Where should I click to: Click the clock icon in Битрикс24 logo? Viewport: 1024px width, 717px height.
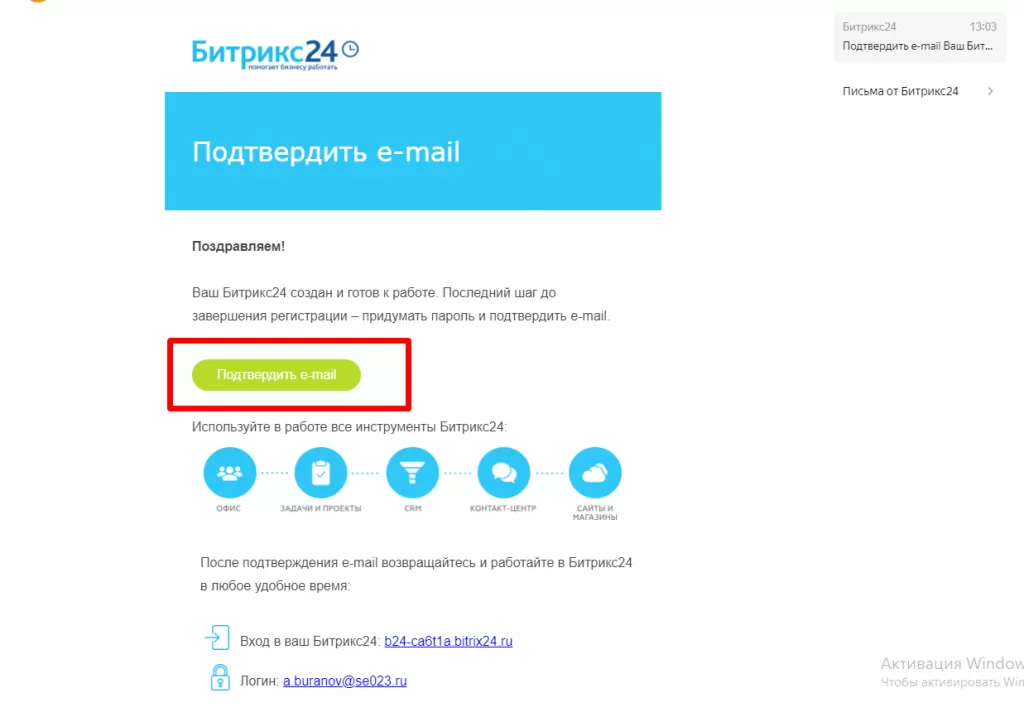click(x=351, y=49)
